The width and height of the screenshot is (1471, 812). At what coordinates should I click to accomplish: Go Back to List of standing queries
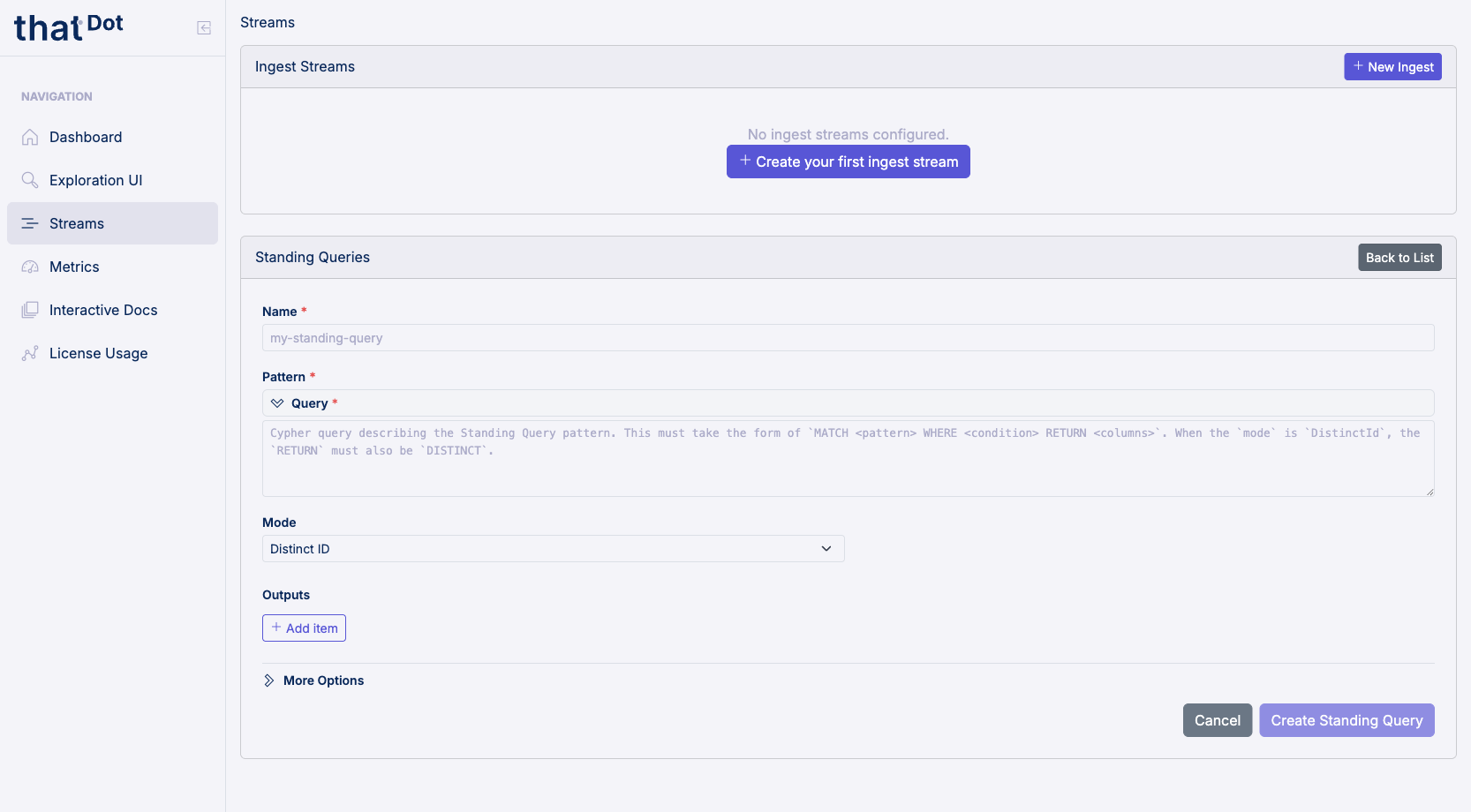[1399, 258]
